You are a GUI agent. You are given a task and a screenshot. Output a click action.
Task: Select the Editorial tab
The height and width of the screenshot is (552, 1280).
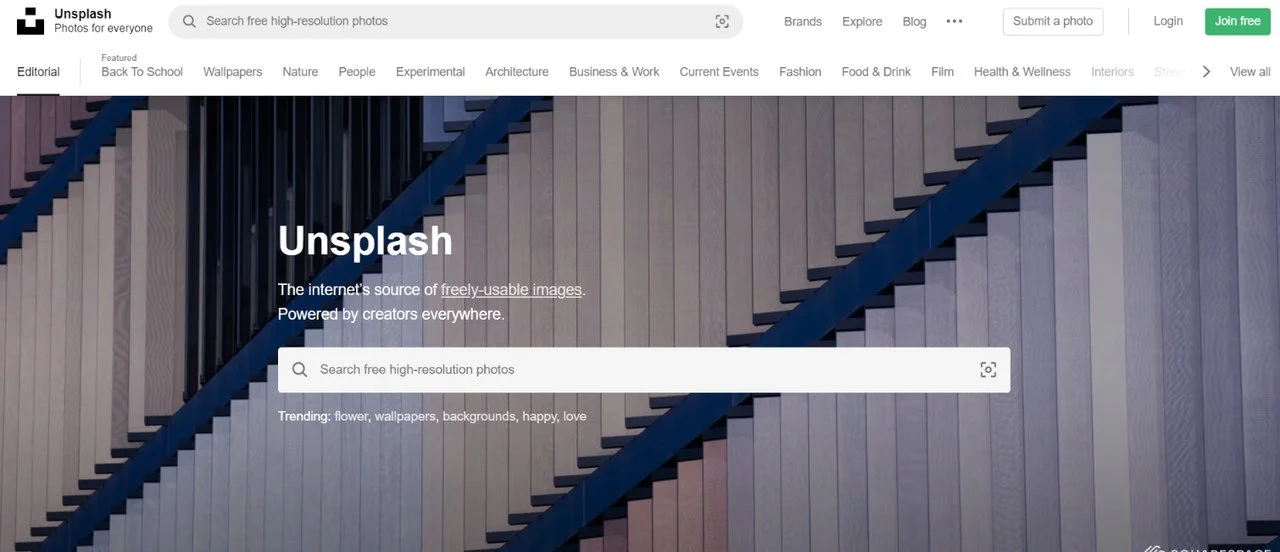(x=38, y=72)
